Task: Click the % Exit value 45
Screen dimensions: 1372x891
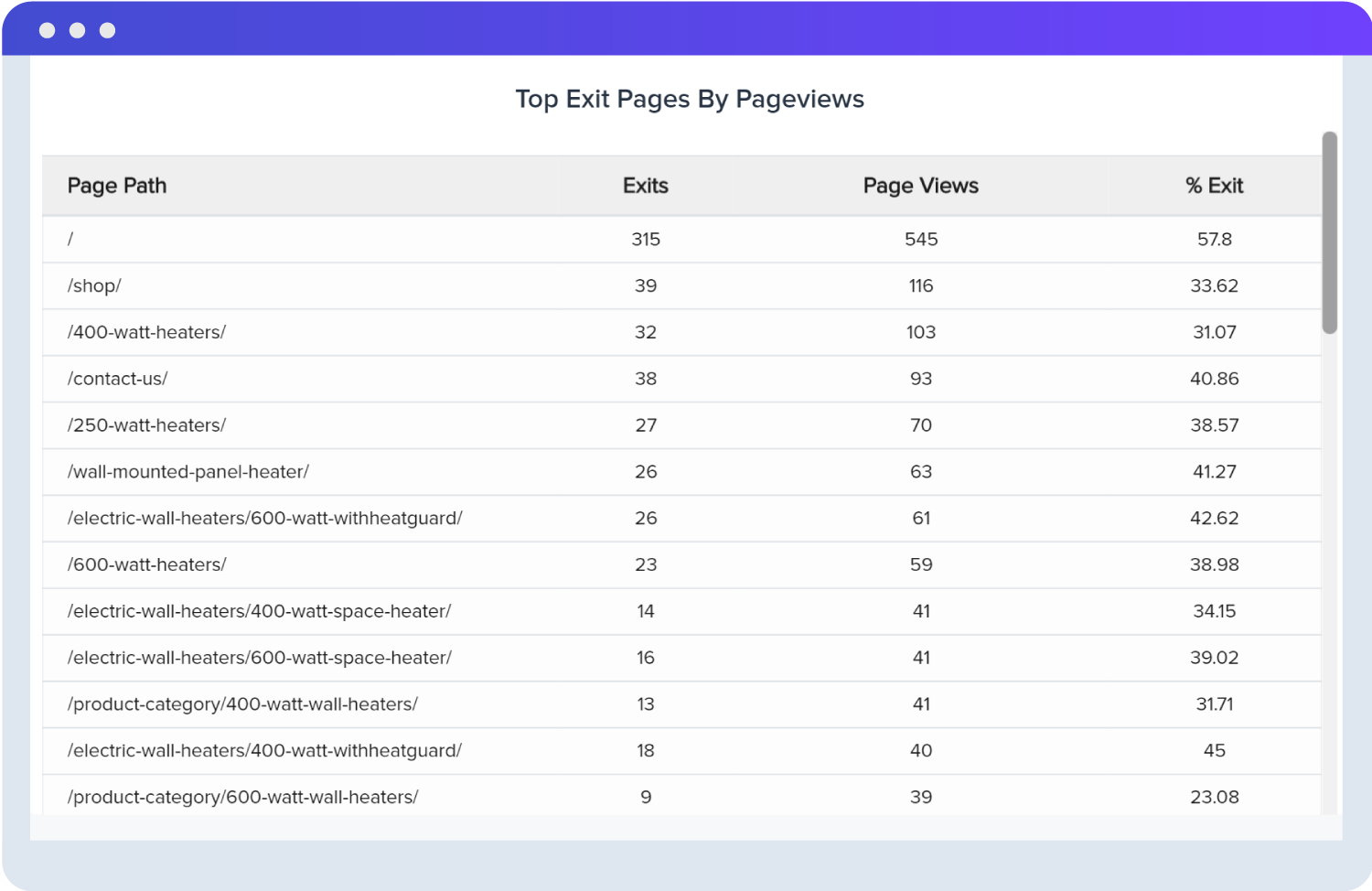Action: [x=1215, y=751]
